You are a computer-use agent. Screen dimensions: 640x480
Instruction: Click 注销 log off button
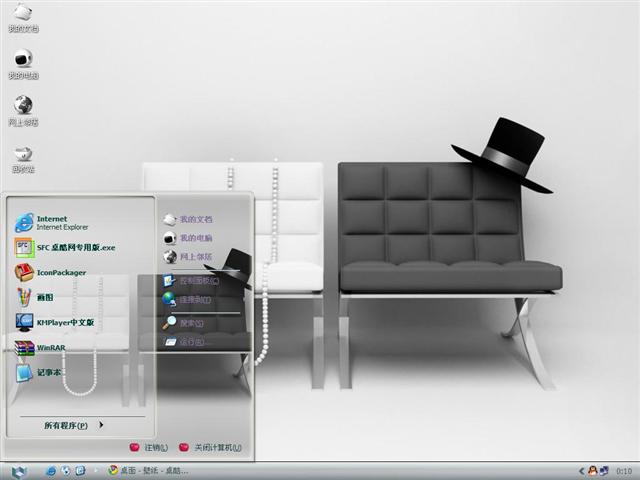[148, 447]
